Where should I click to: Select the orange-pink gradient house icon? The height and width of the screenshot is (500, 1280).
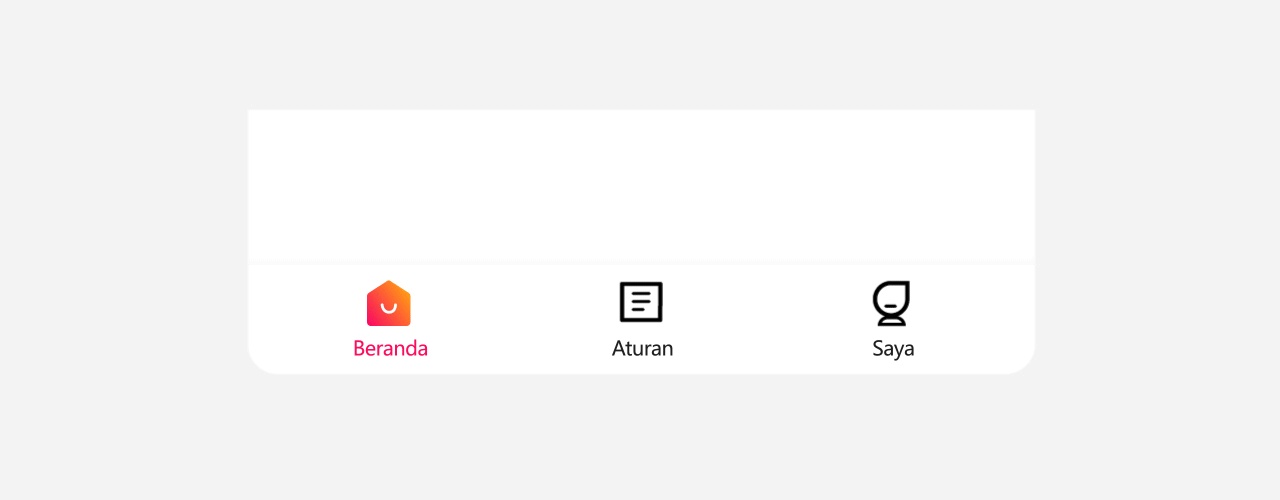coord(389,303)
